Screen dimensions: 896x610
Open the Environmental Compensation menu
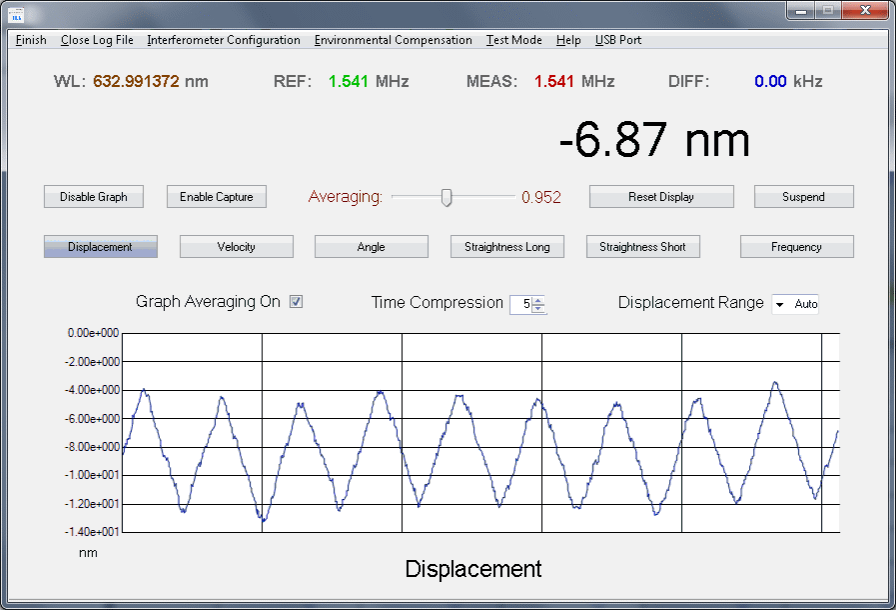393,40
